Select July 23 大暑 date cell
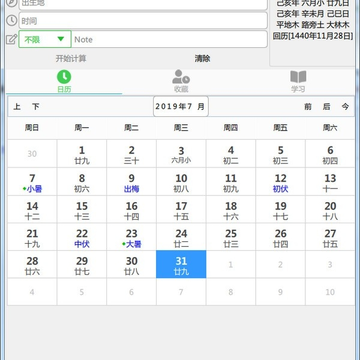Viewport: 360px width, 360px height. (131, 237)
